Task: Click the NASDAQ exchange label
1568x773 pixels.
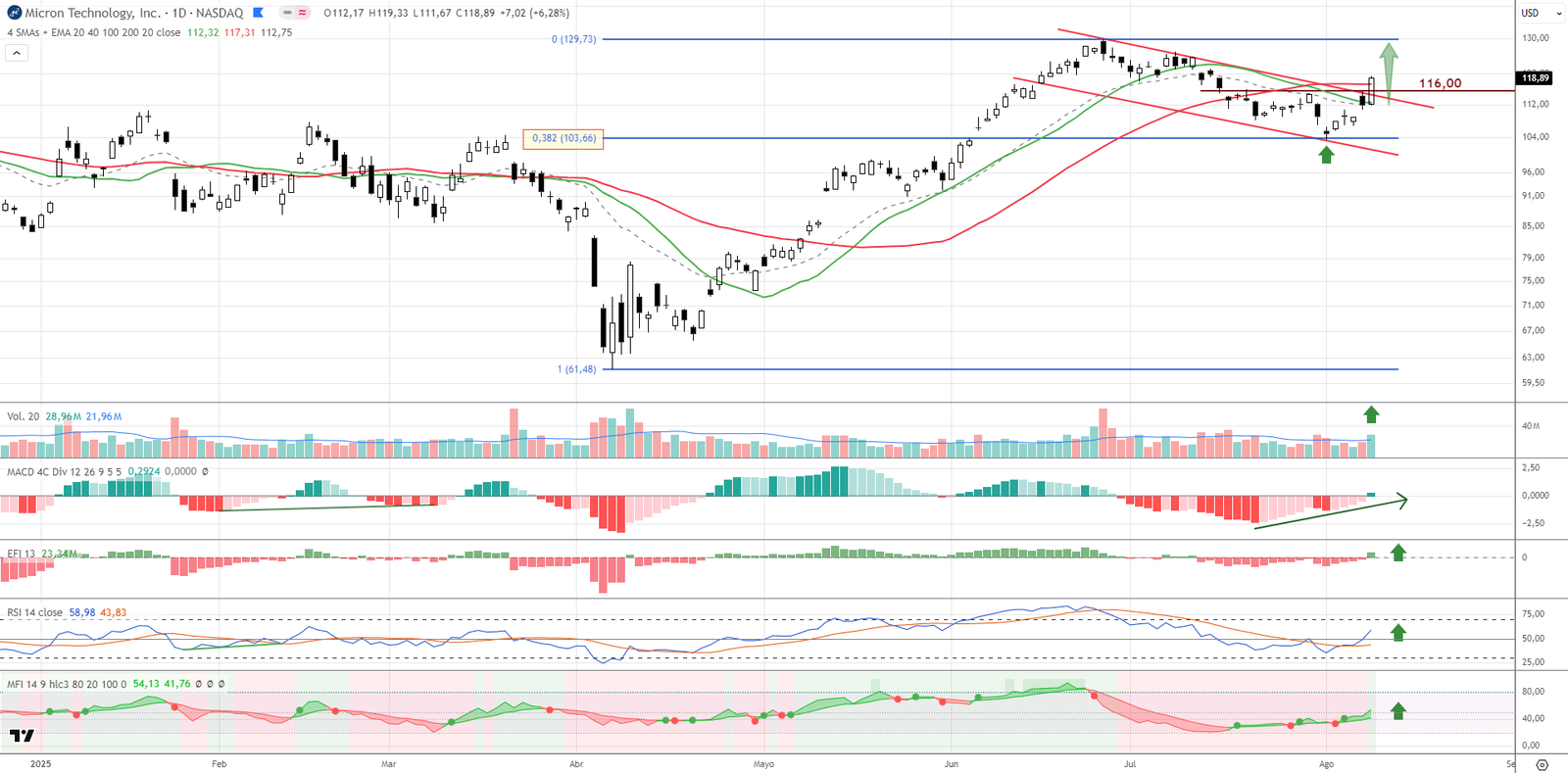Action: coord(220,13)
